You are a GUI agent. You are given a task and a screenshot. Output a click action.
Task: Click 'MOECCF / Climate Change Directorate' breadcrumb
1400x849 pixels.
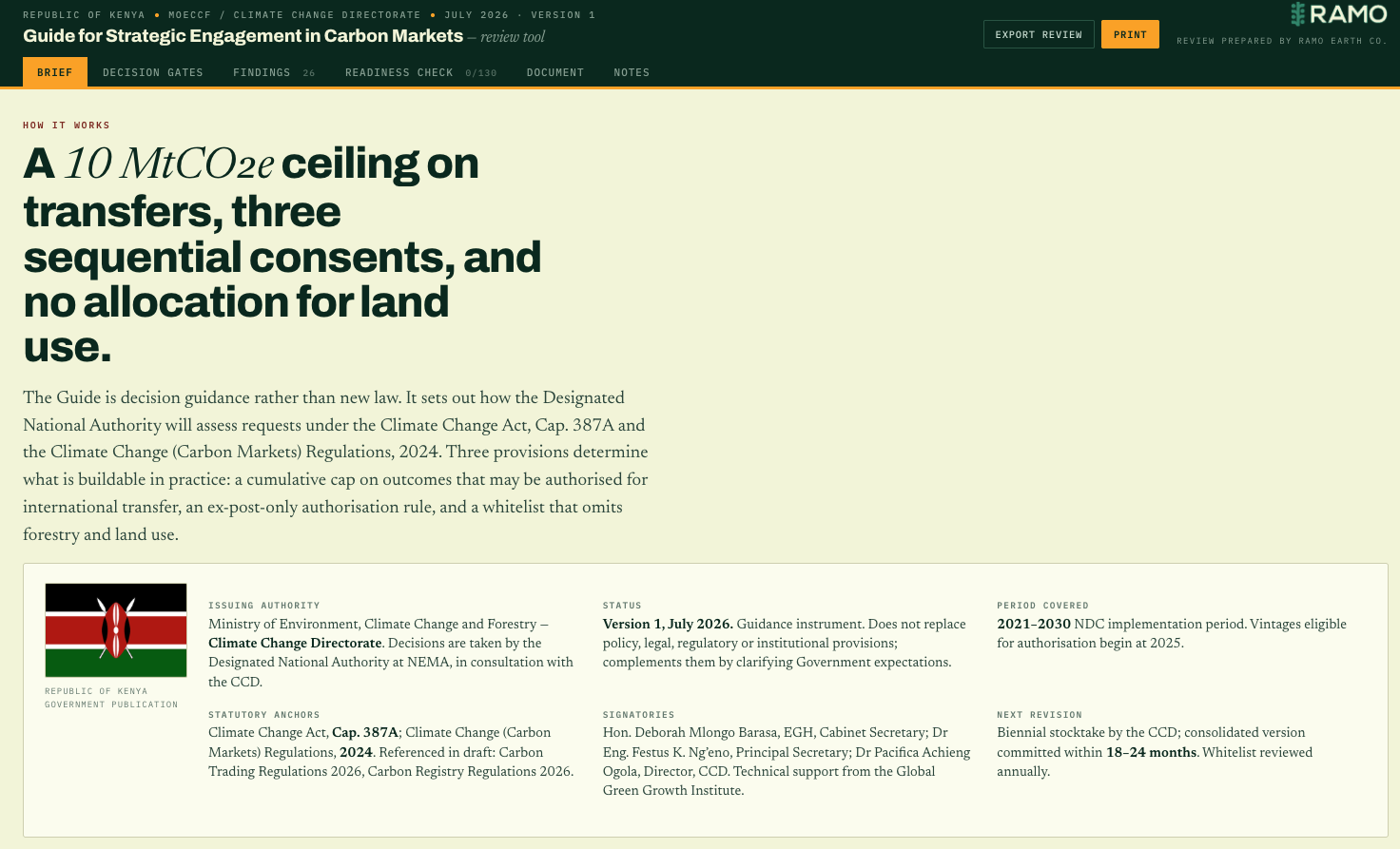click(295, 15)
